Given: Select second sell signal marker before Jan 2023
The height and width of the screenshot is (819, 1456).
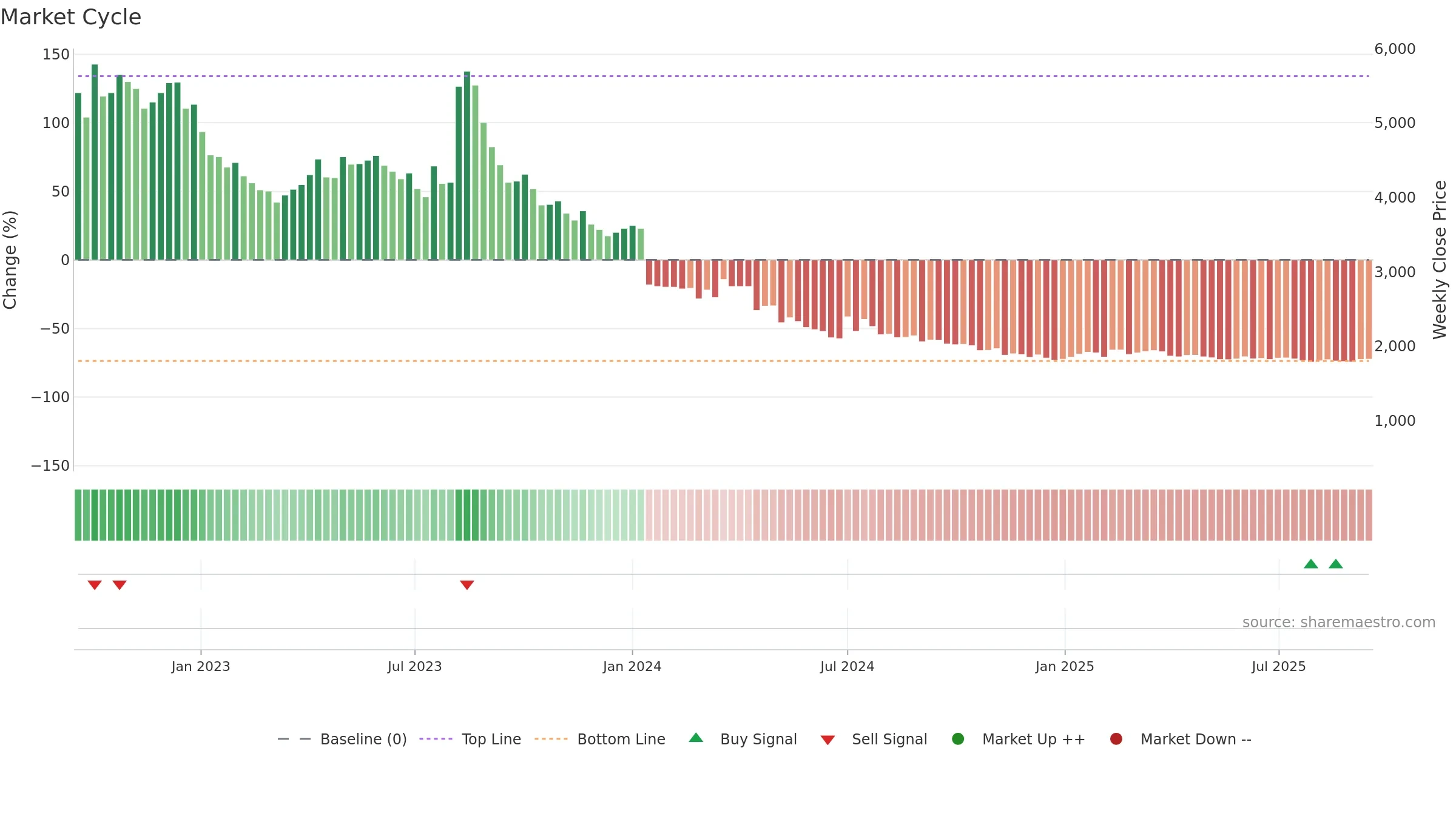Looking at the screenshot, I should click(120, 585).
